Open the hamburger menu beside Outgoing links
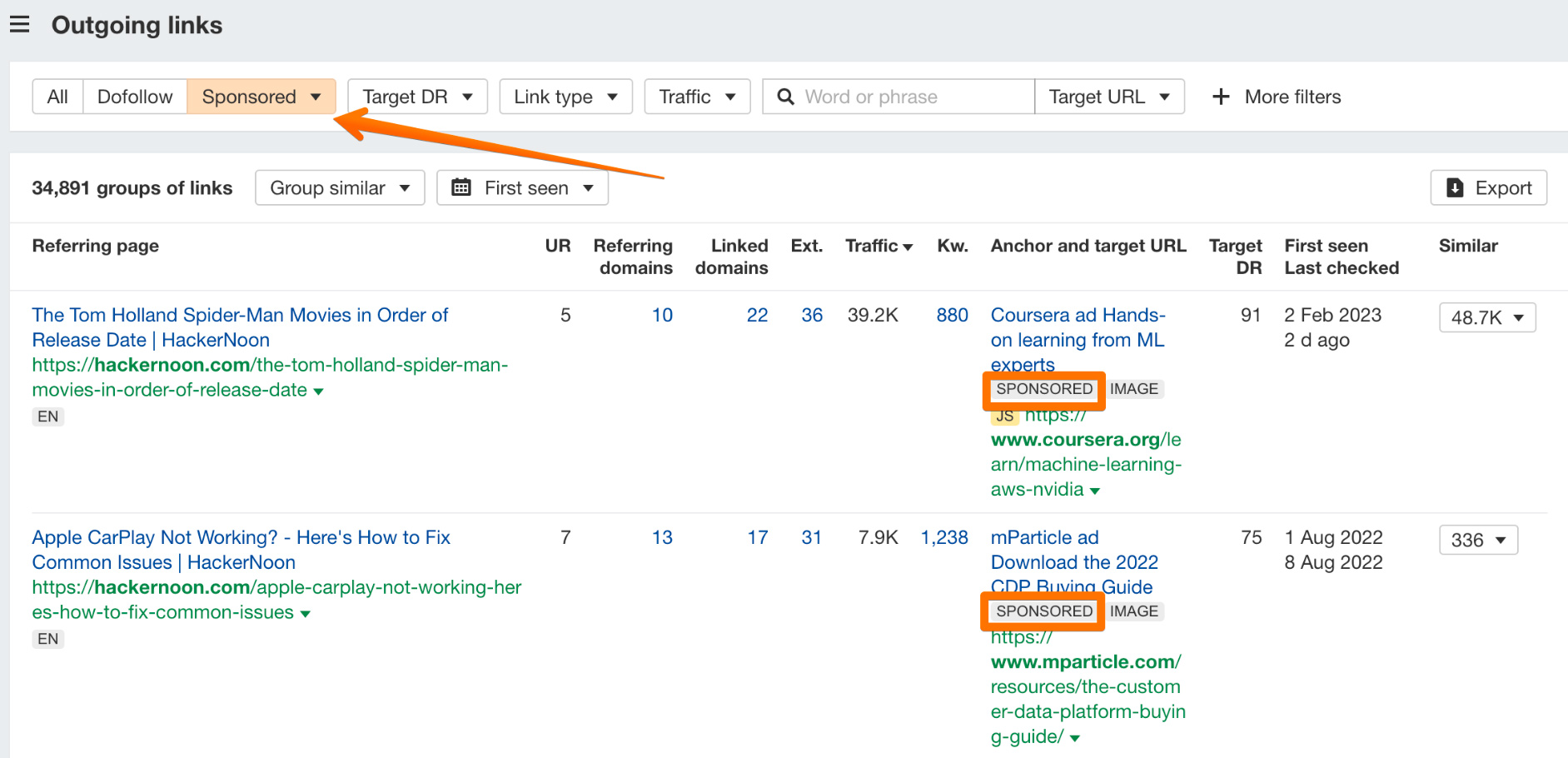 click(x=20, y=25)
